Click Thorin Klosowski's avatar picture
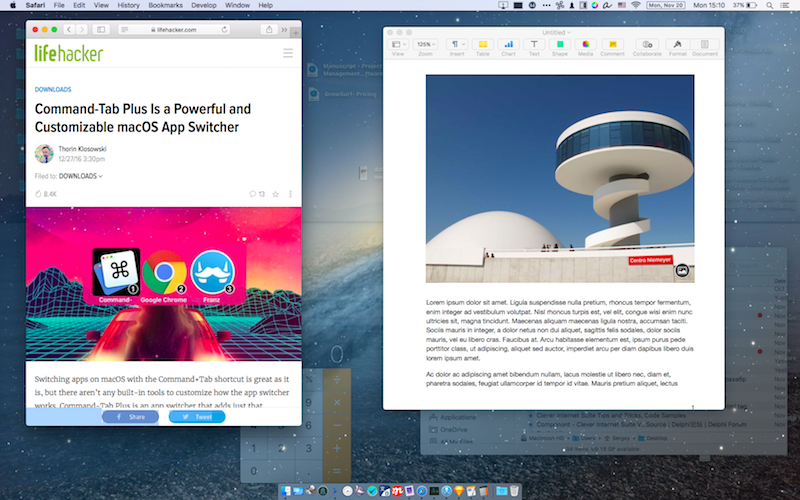The height and width of the screenshot is (500, 800). tap(44, 154)
